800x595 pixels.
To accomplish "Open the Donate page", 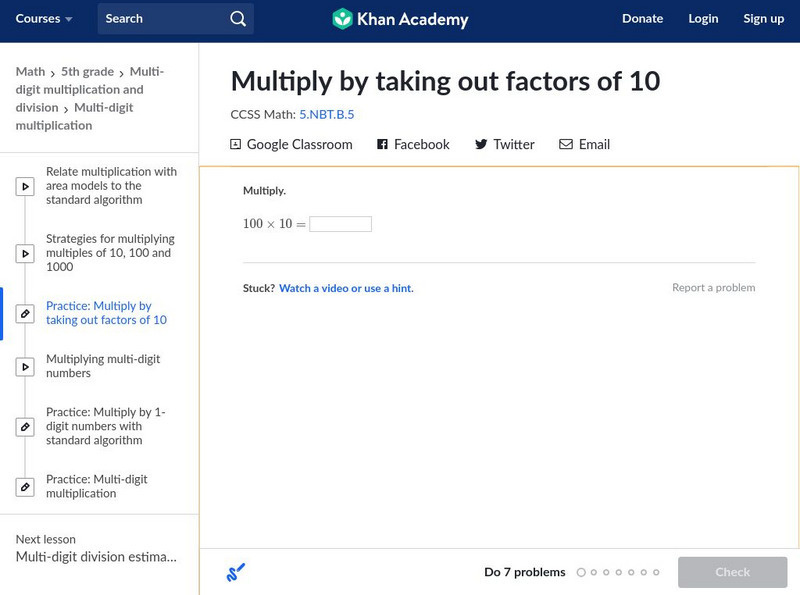I will [x=642, y=19].
